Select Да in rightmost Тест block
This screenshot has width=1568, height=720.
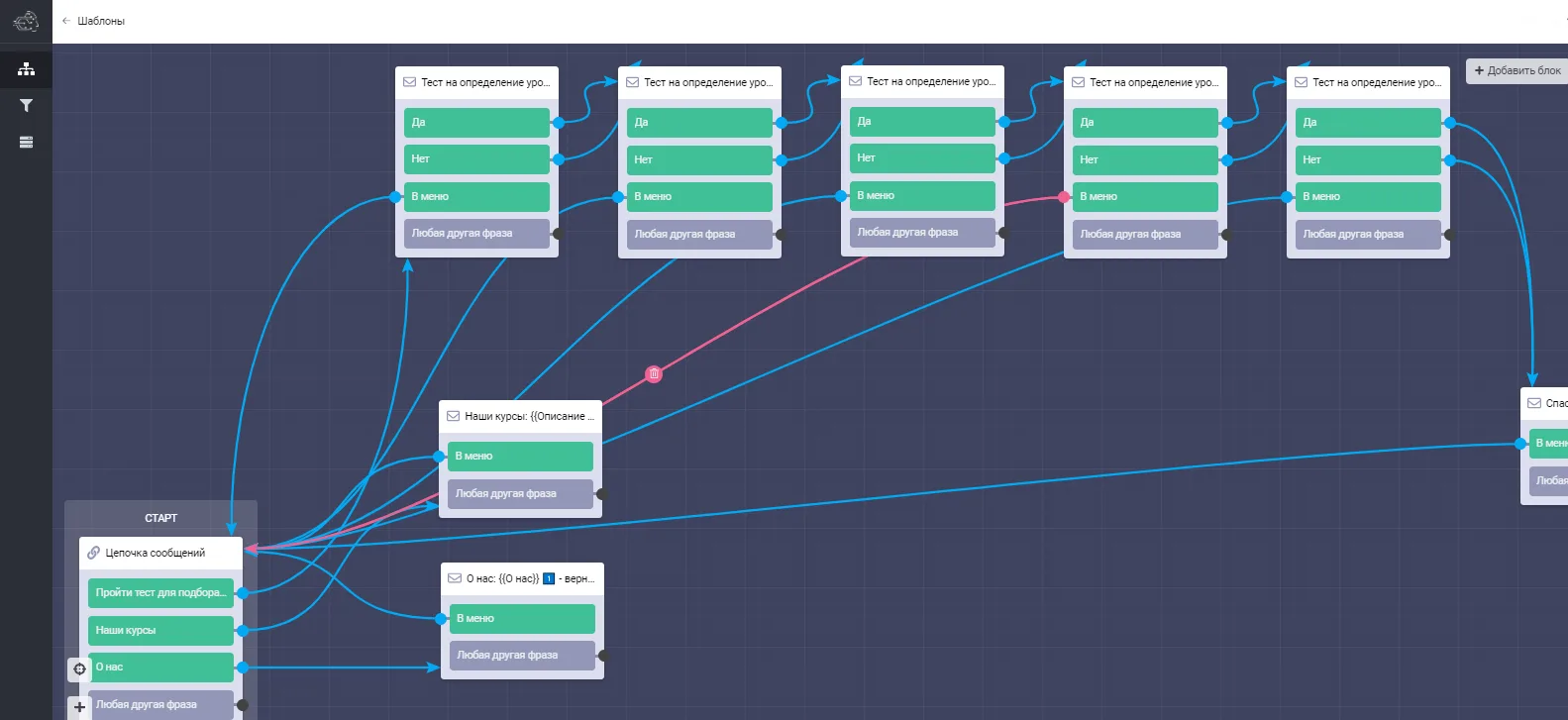tap(1368, 123)
